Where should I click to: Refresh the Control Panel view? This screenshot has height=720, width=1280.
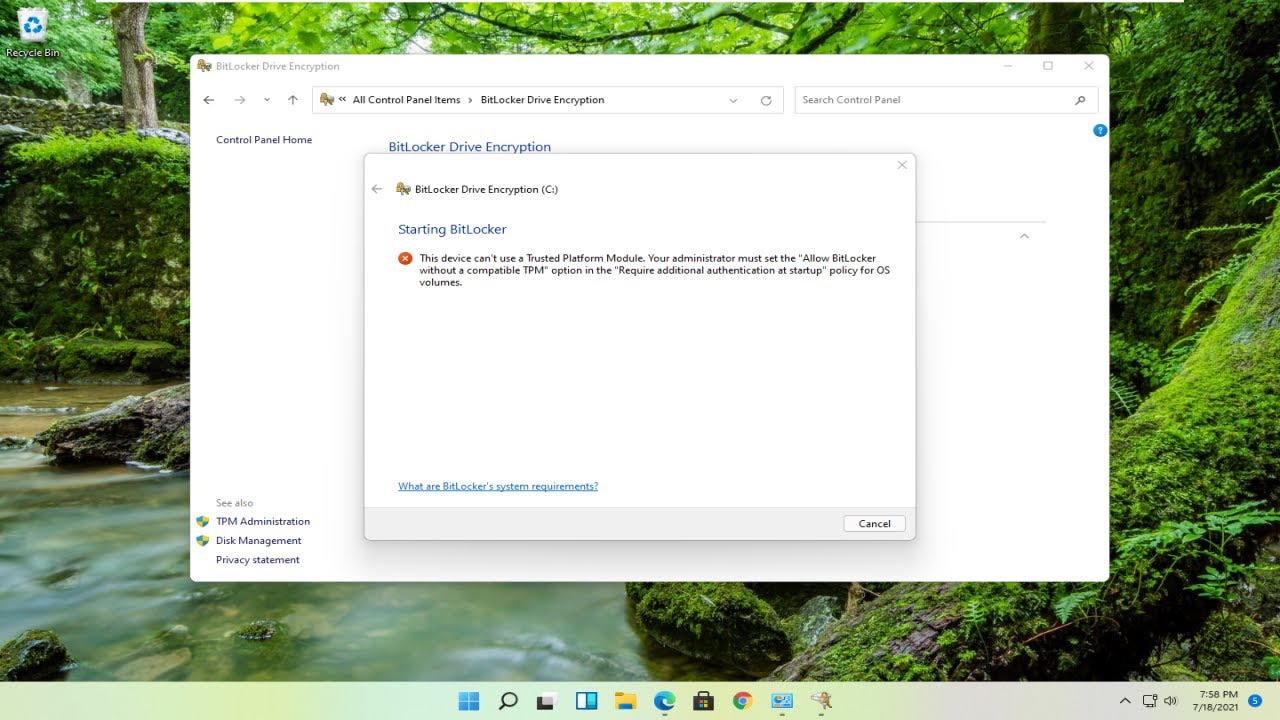[x=766, y=100]
